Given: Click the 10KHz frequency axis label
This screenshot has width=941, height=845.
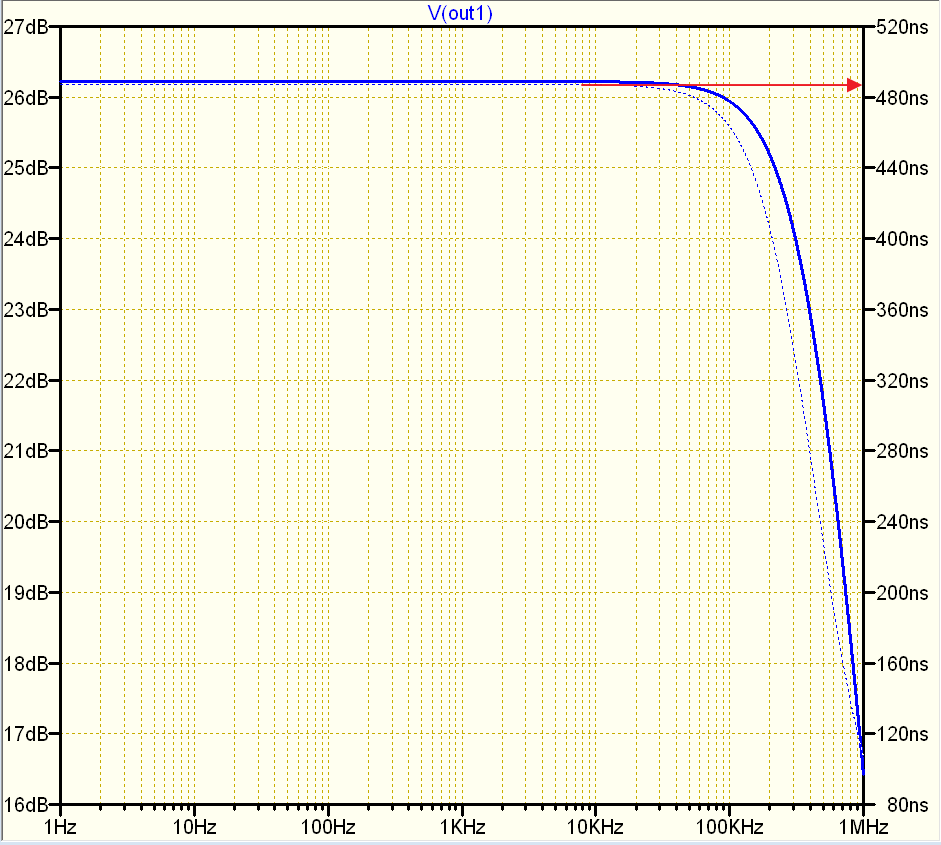Looking at the screenshot, I should 595,827.
